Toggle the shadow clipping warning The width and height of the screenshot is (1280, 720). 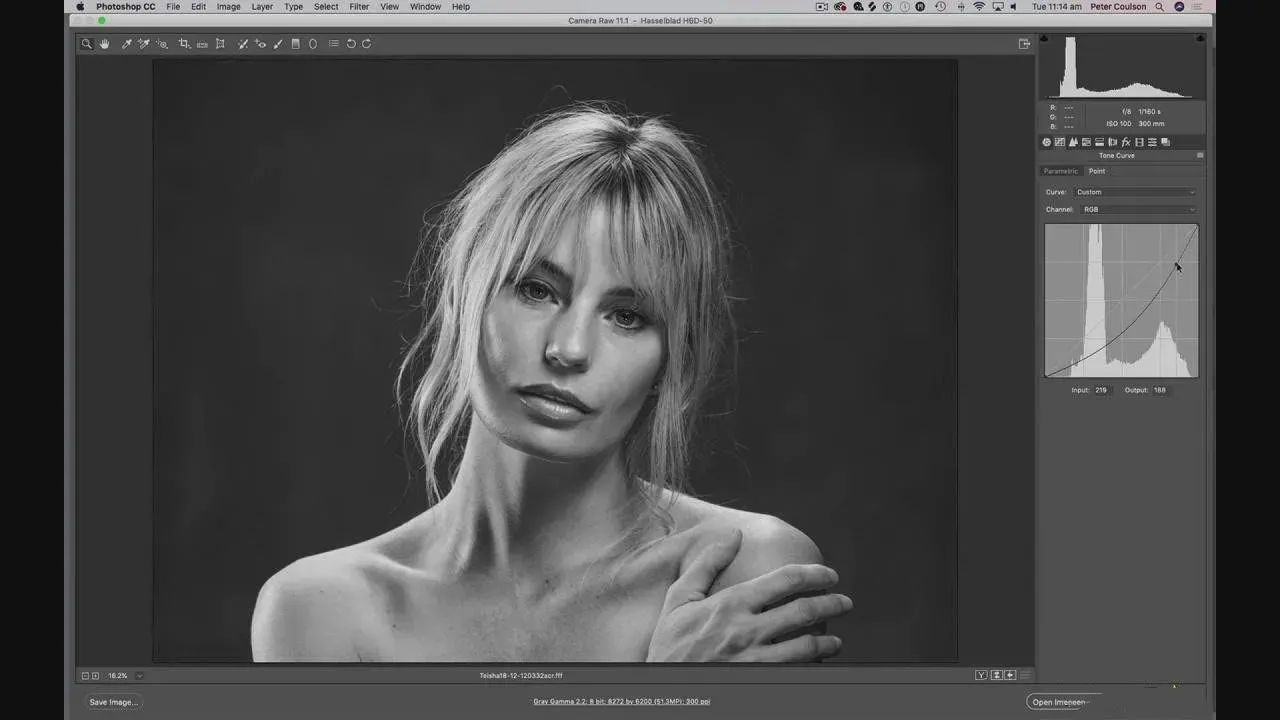pos(1045,39)
